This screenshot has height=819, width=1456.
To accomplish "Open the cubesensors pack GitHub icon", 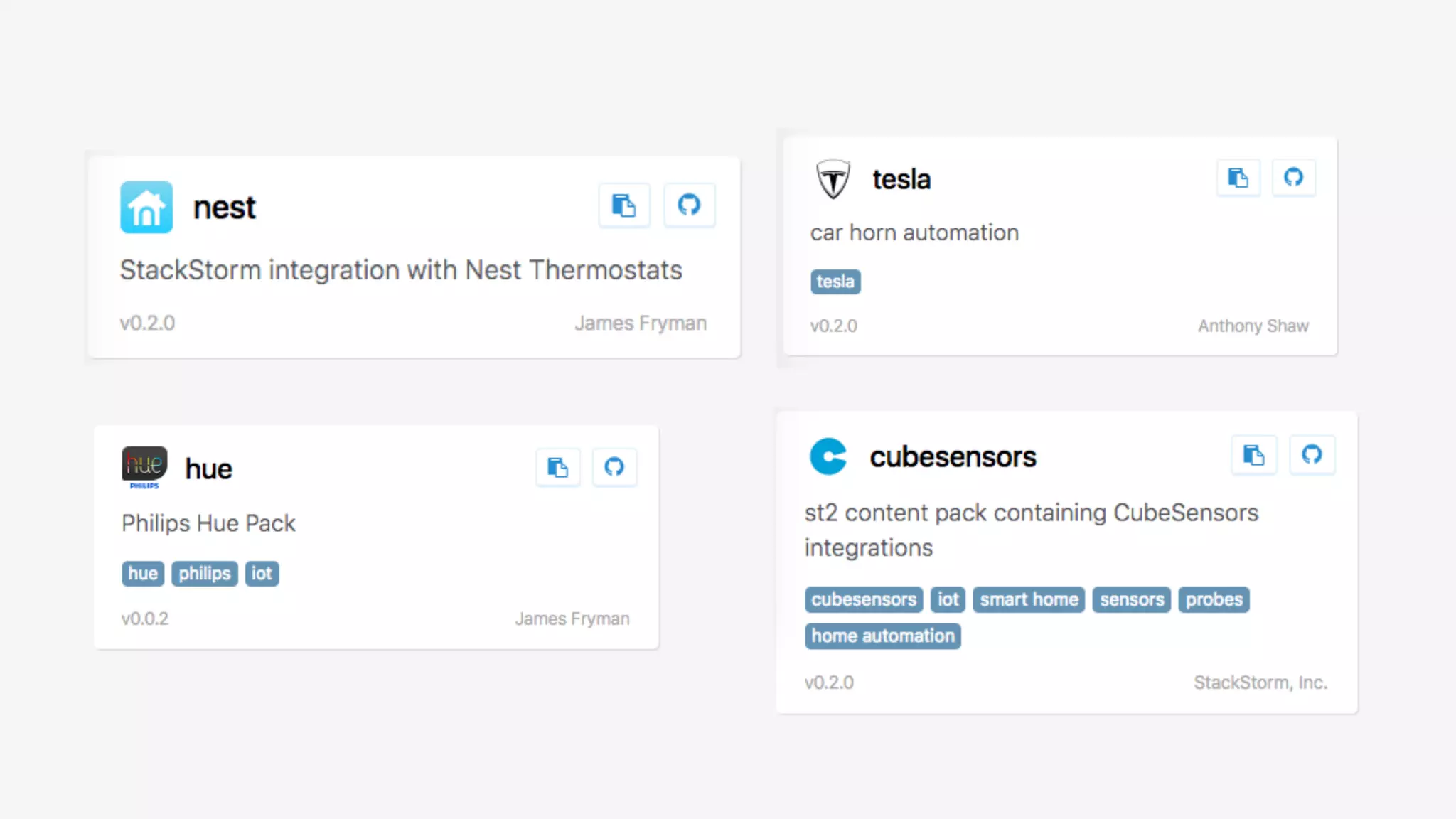I will point(1312,455).
